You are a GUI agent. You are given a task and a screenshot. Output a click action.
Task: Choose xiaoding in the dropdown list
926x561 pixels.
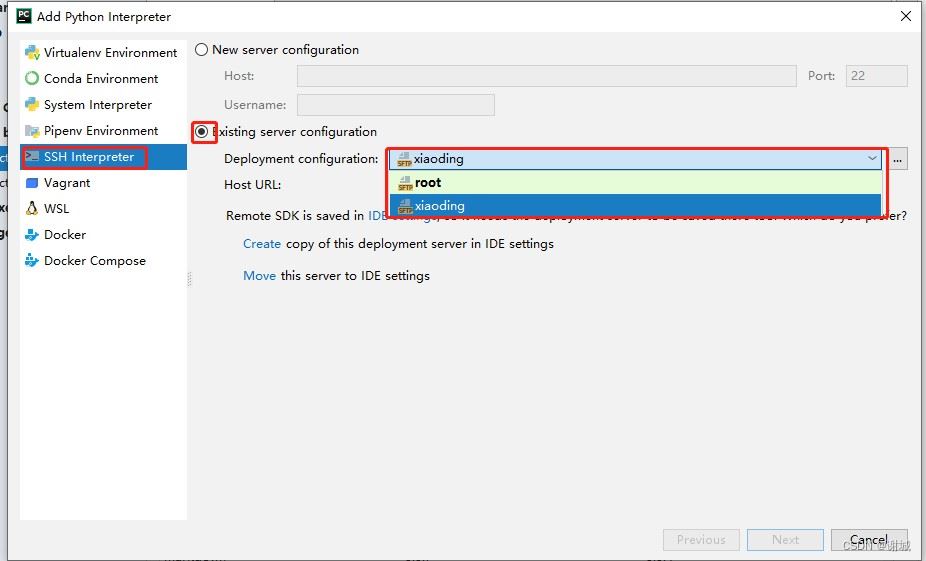440,206
